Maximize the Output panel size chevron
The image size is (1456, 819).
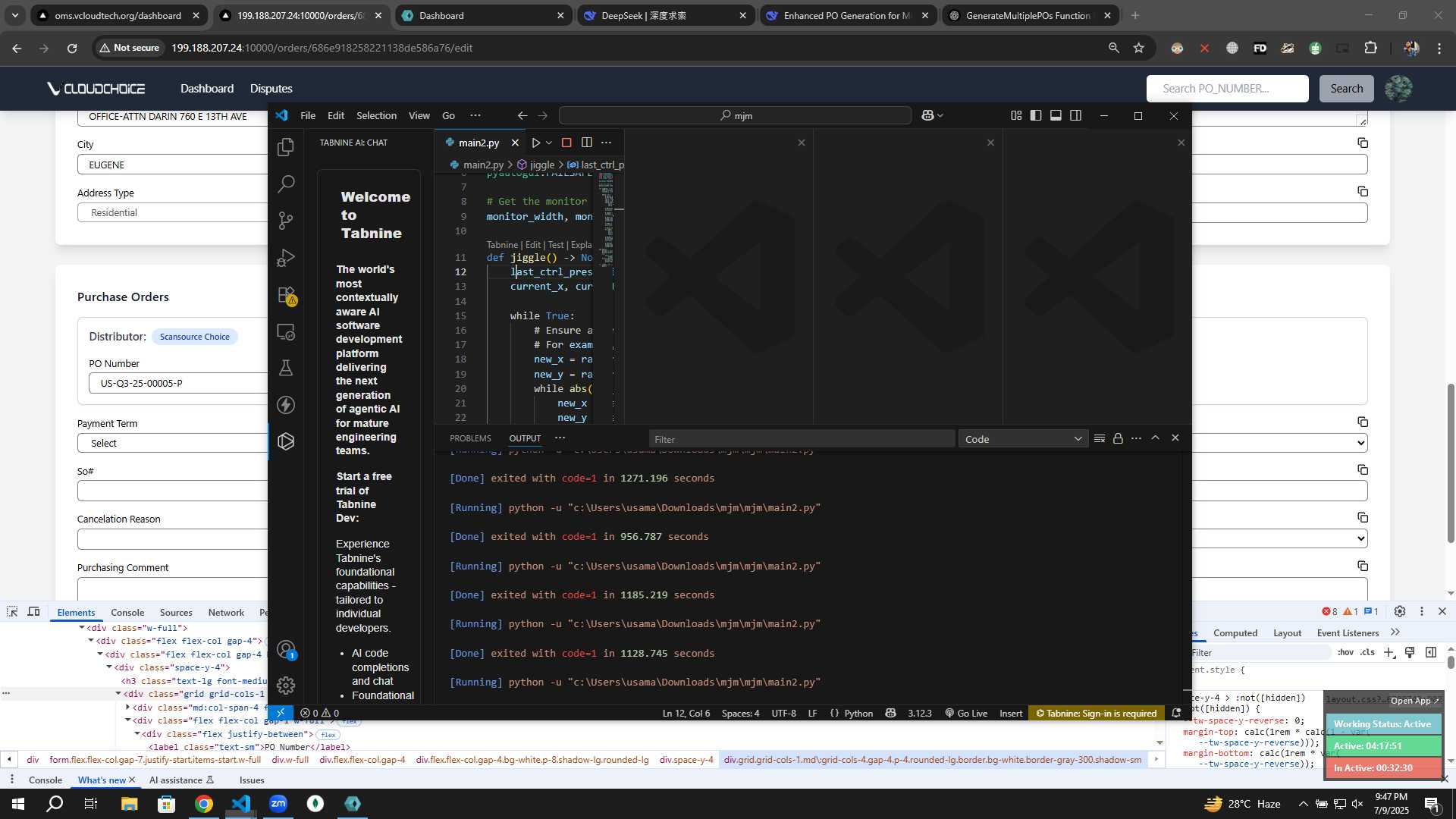[x=1156, y=438]
